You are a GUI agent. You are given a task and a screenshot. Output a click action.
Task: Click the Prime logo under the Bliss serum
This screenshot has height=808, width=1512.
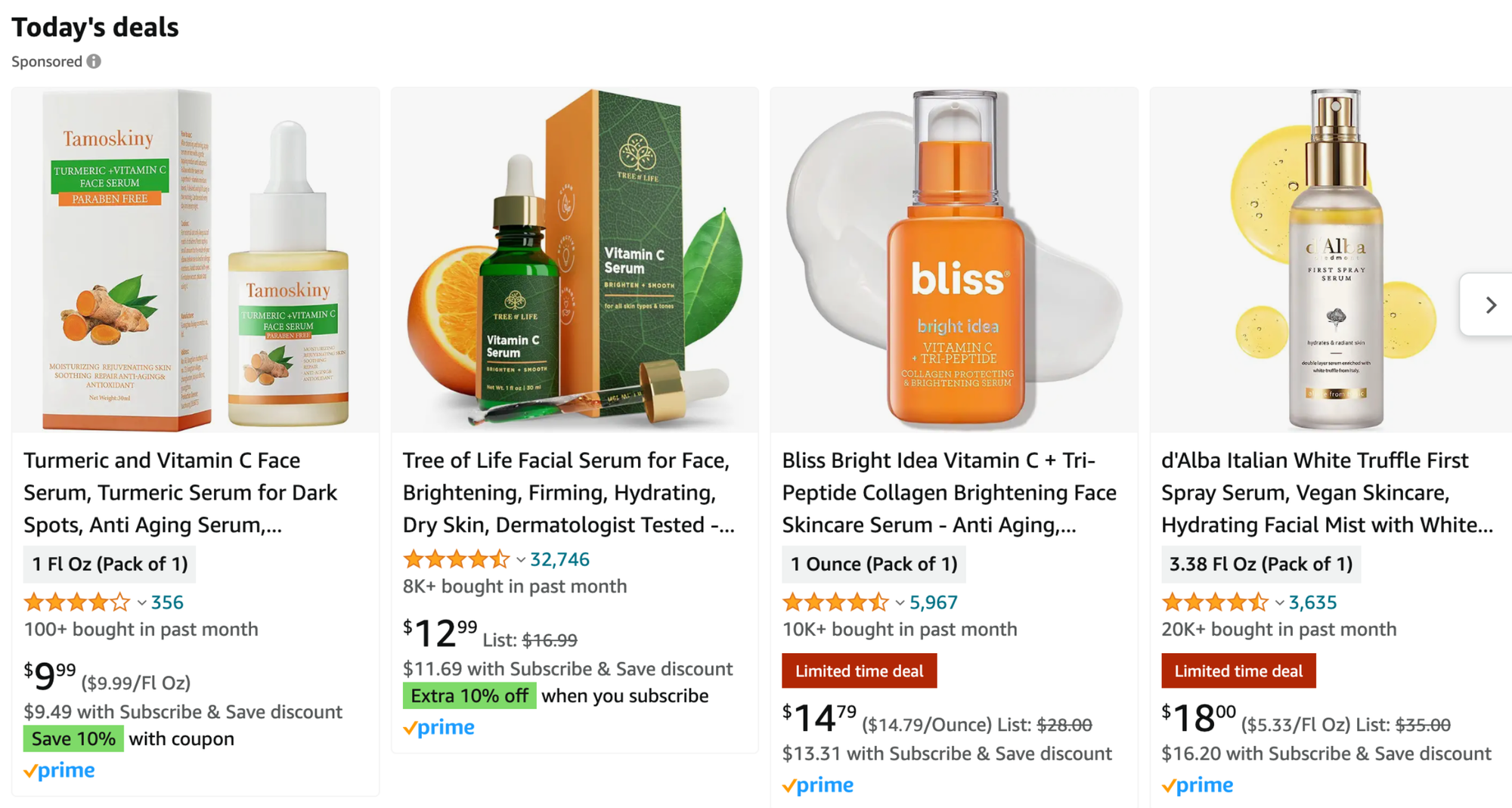818,785
